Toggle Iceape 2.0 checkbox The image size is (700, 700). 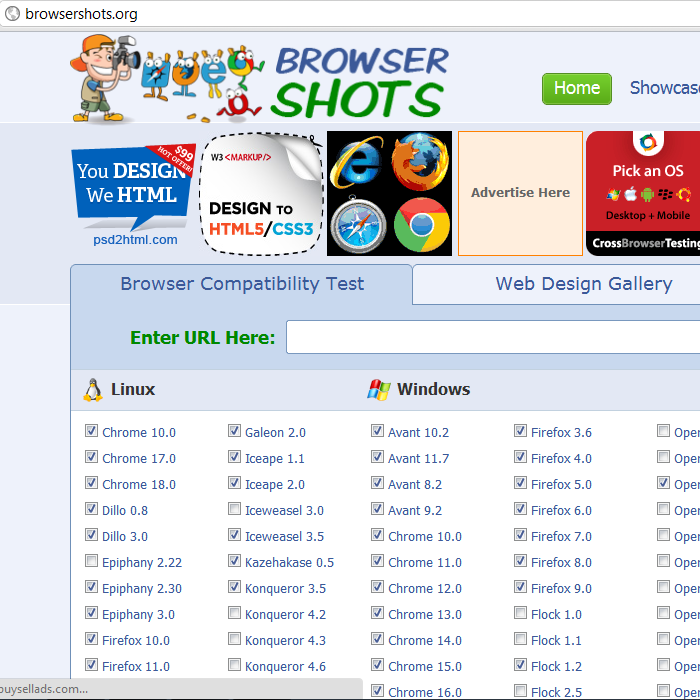point(234,483)
